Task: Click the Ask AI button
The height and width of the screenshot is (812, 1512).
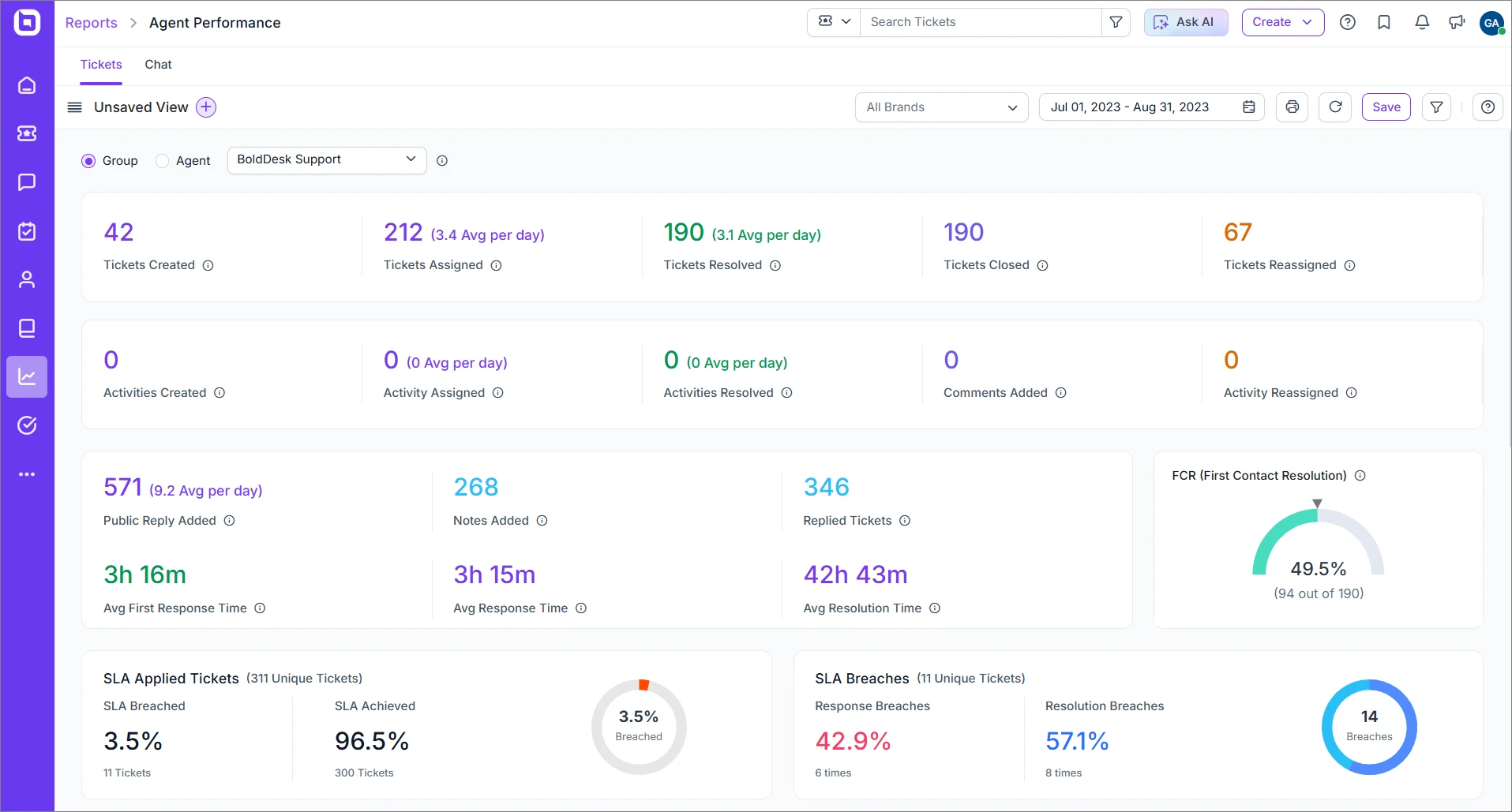Action: pos(1185,22)
